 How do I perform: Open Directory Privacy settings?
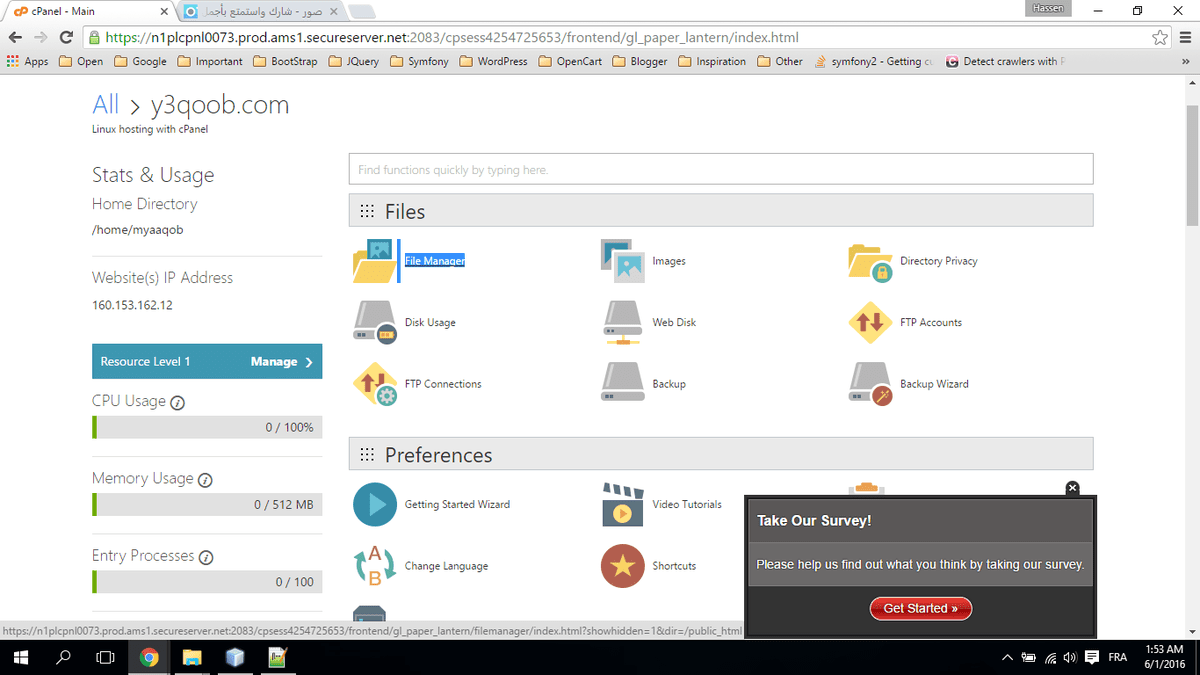pos(940,260)
